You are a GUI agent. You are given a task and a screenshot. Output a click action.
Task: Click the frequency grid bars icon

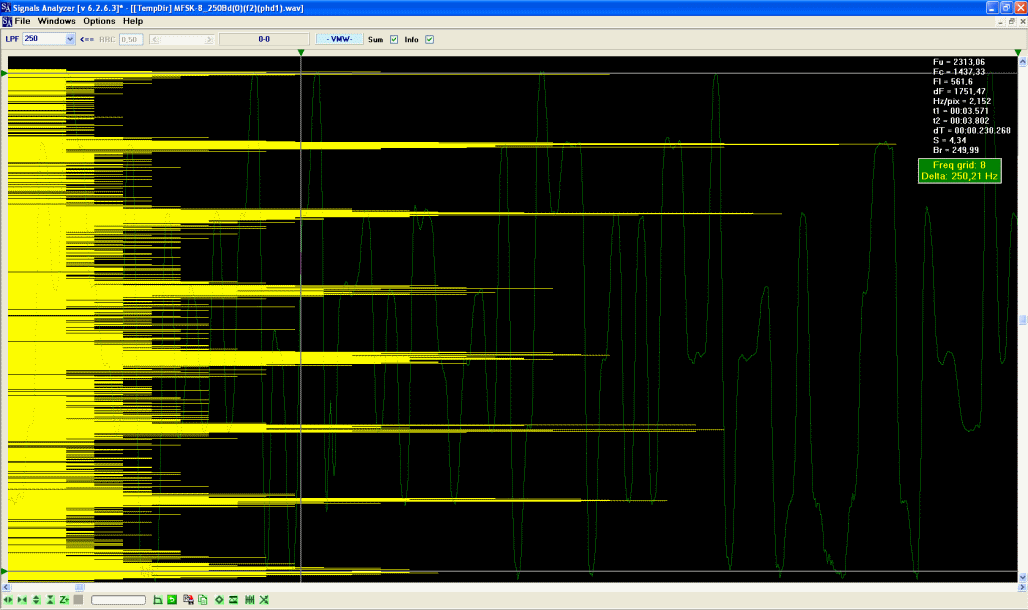(249, 599)
